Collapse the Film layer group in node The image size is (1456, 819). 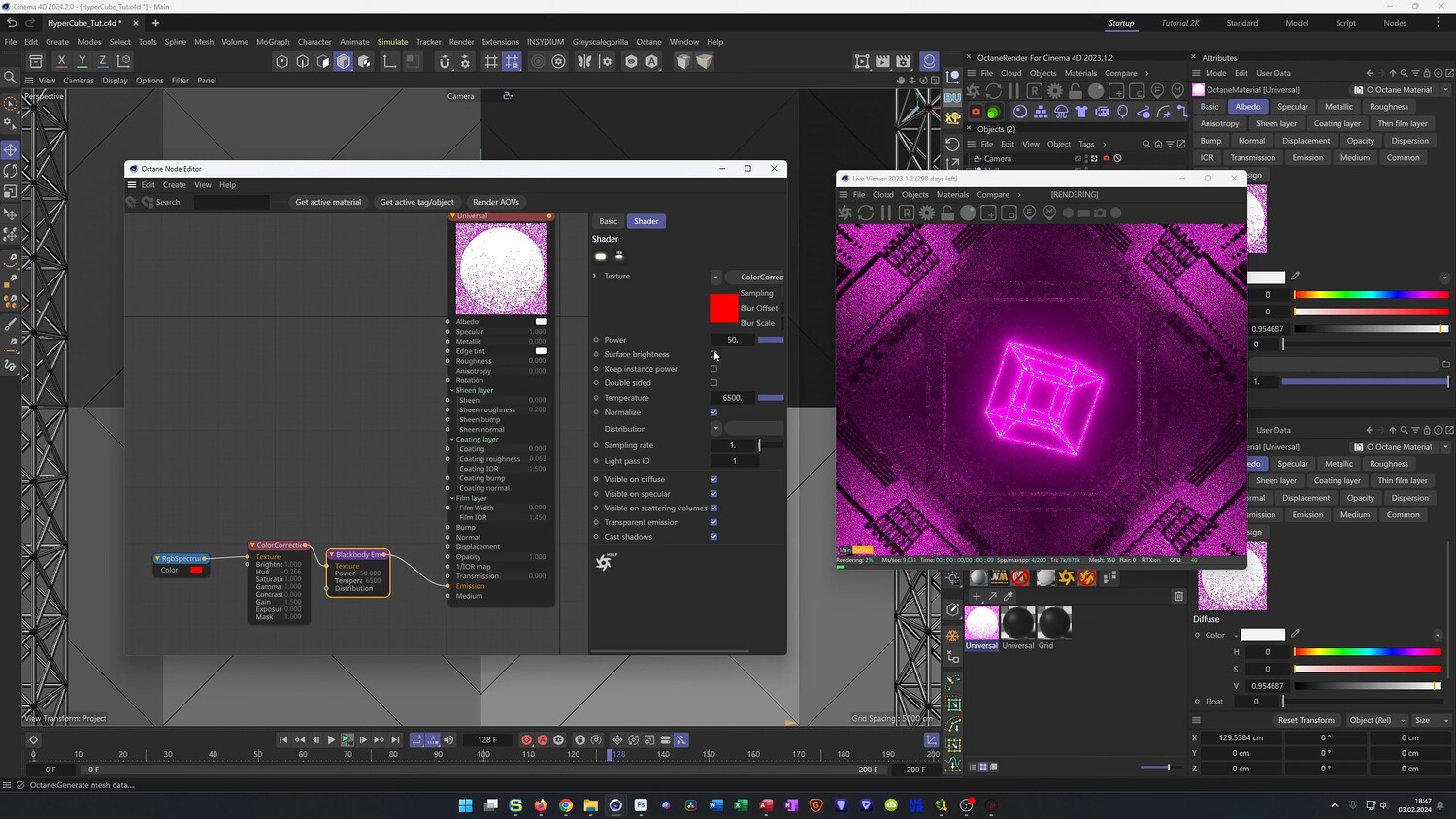[x=452, y=498]
